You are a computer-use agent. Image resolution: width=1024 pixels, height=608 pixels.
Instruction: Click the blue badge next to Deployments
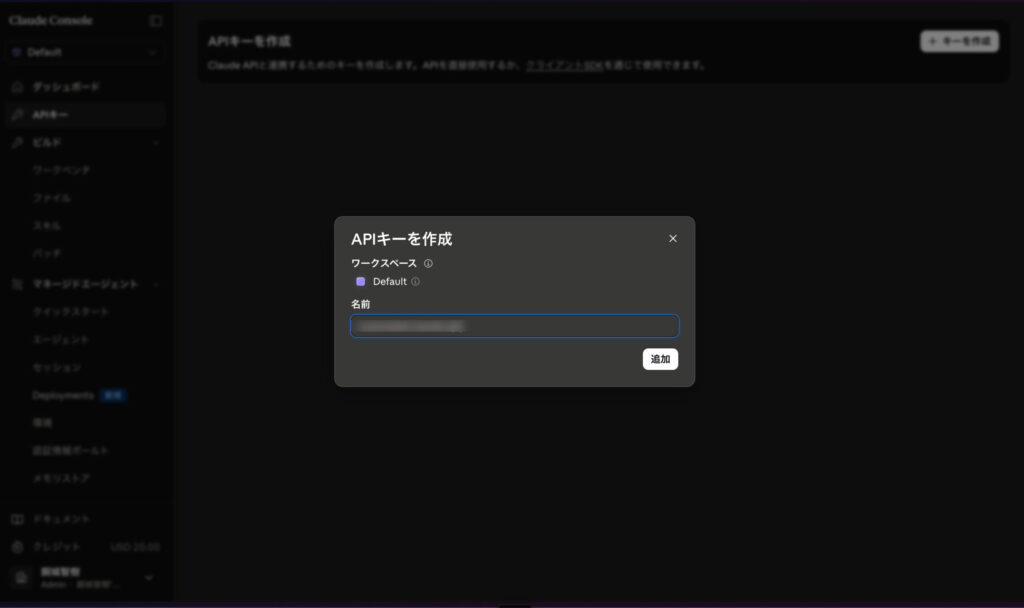113,396
